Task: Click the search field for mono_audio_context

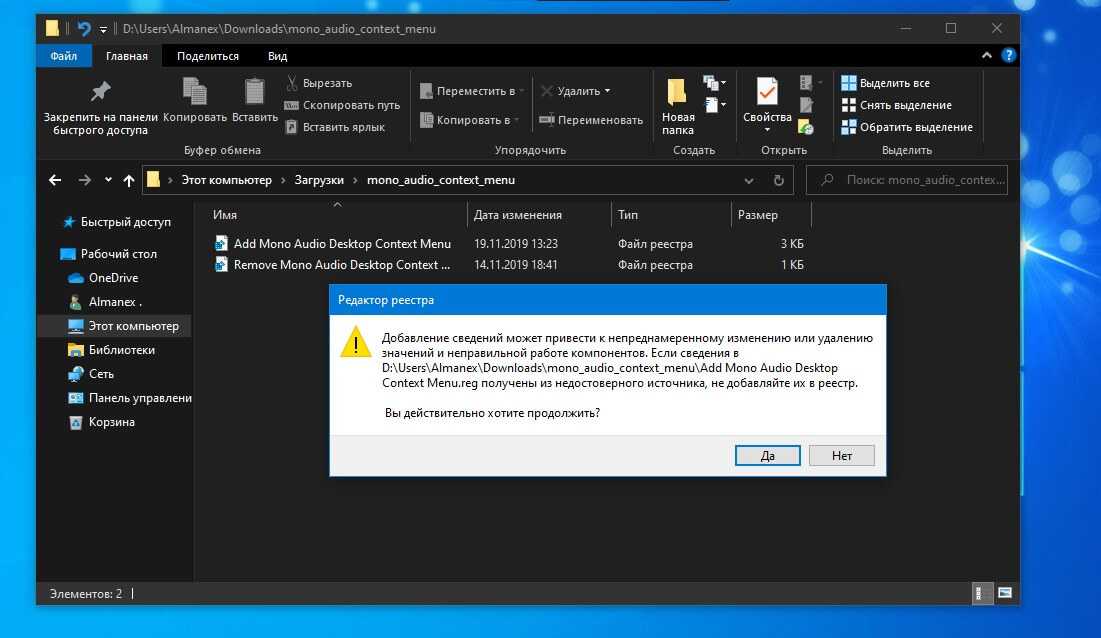Action: tap(918, 181)
